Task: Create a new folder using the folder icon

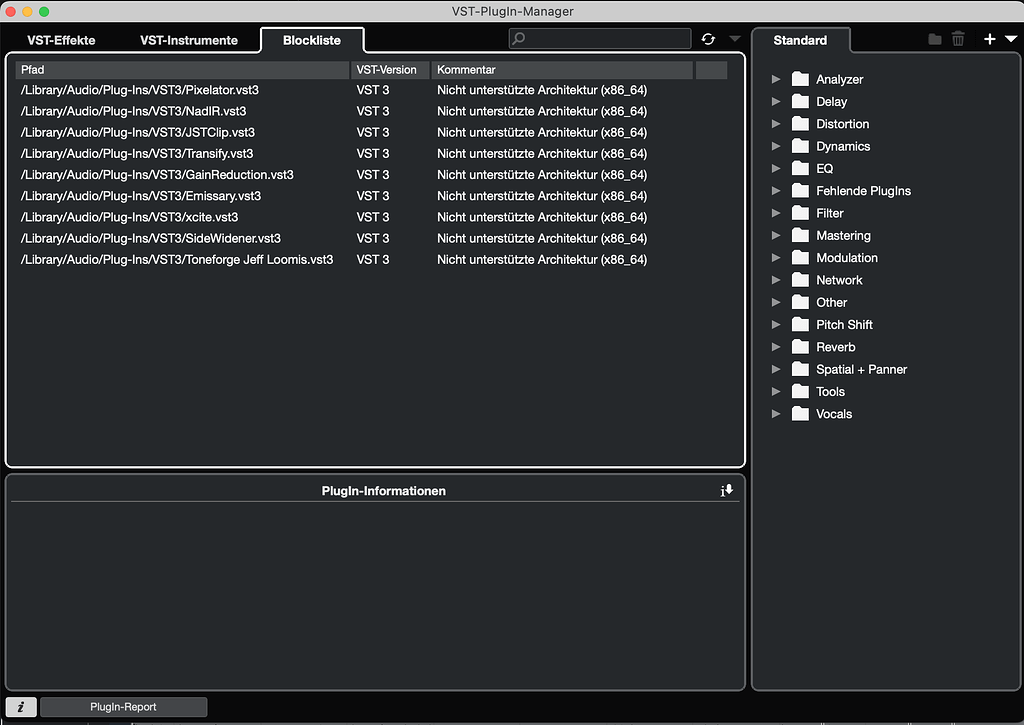Action: (x=934, y=38)
